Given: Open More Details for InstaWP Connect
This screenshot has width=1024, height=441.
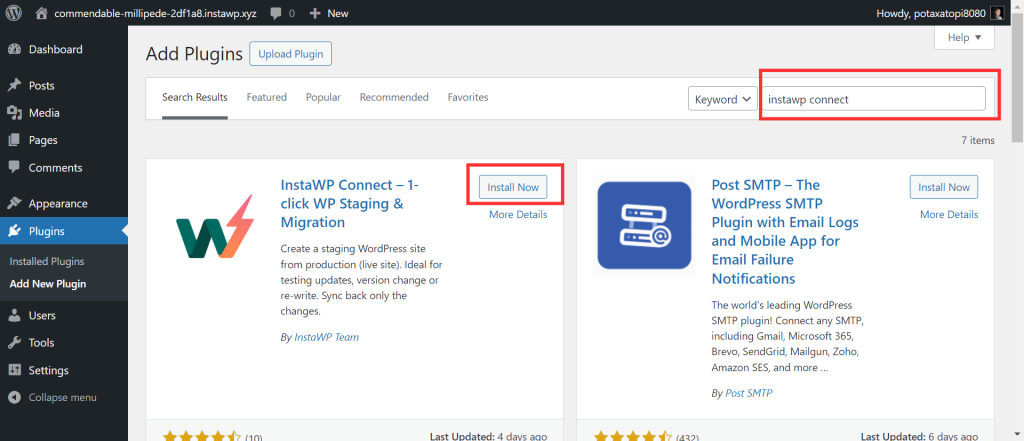Looking at the screenshot, I should [x=519, y=214].
